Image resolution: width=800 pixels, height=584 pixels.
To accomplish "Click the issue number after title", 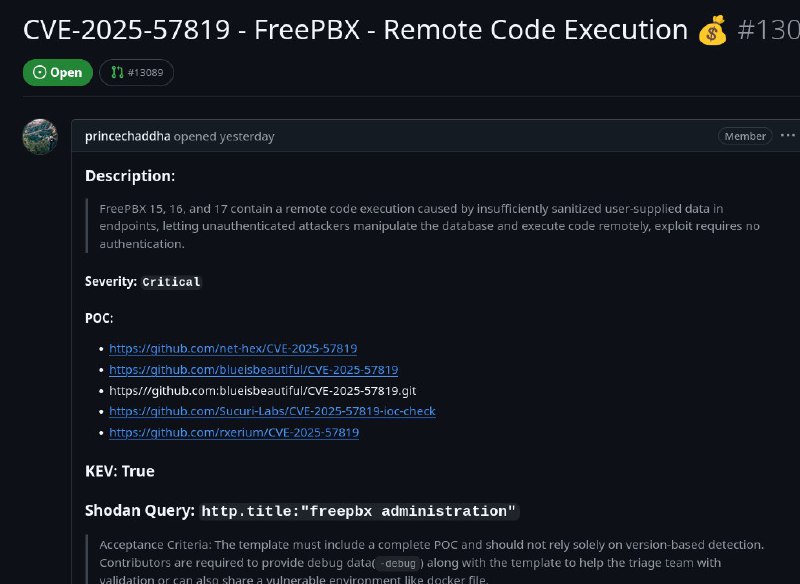I will tap(768, 30).
